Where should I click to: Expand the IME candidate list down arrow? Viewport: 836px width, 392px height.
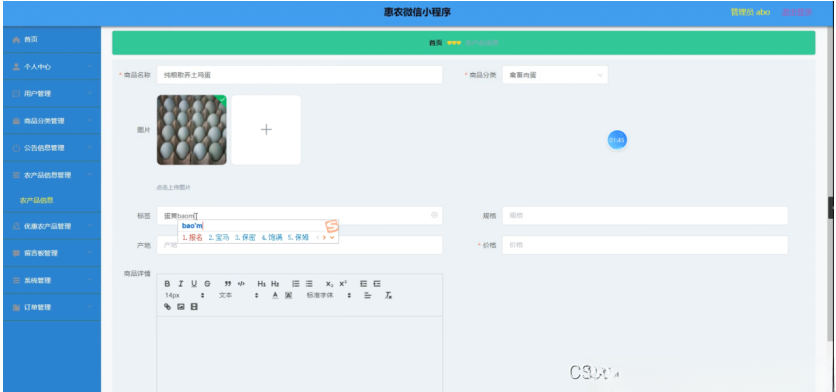pos(332,237)
